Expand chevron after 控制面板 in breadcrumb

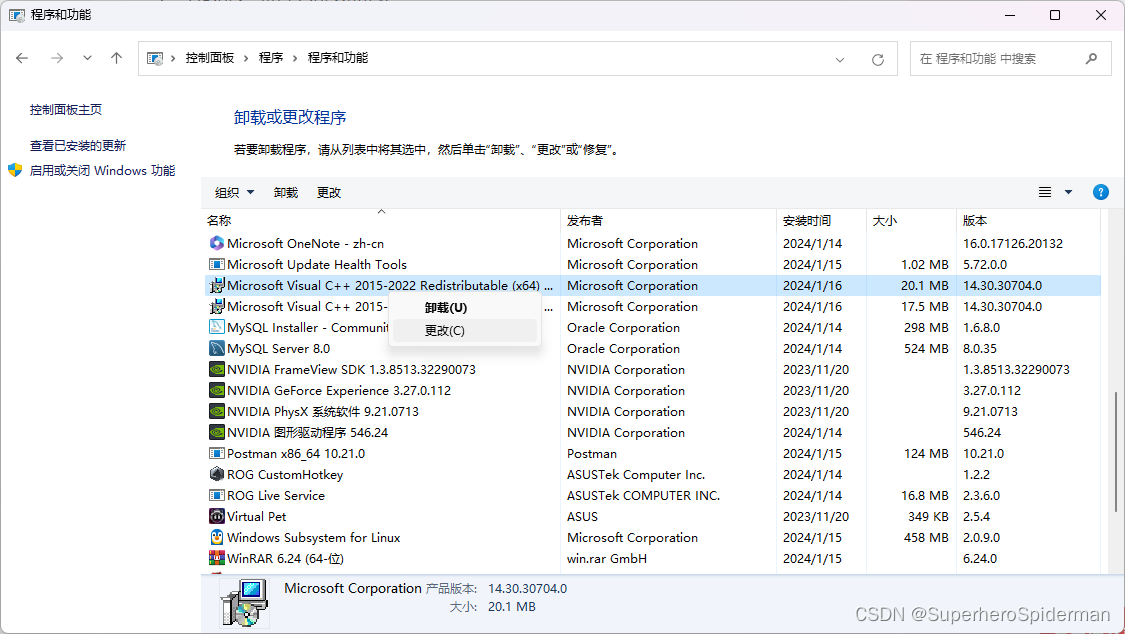coord(245,58)
